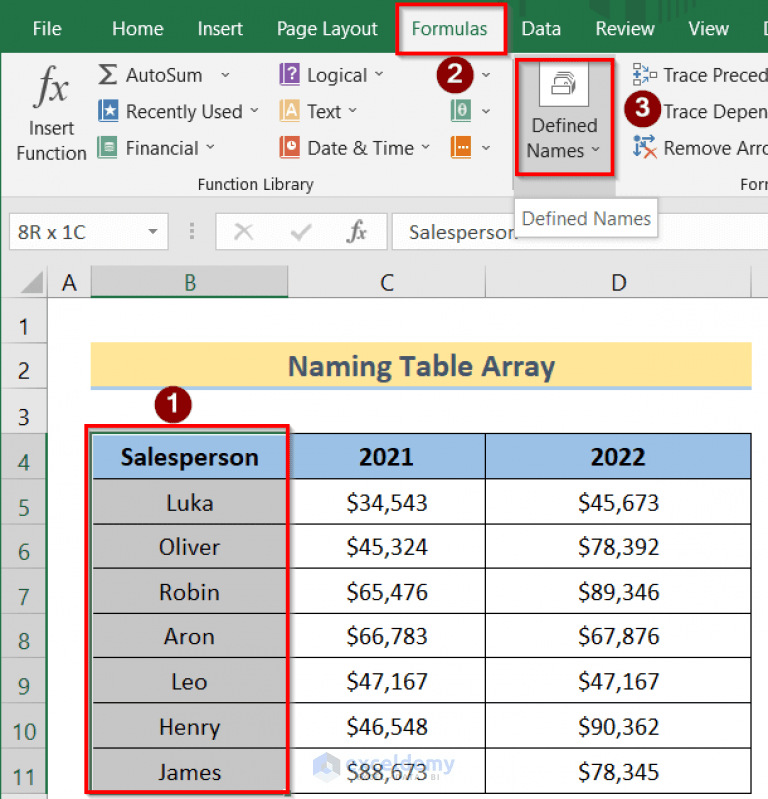
Task: Click the formula bar showing Salesperson
Action: tap(579, 232)
